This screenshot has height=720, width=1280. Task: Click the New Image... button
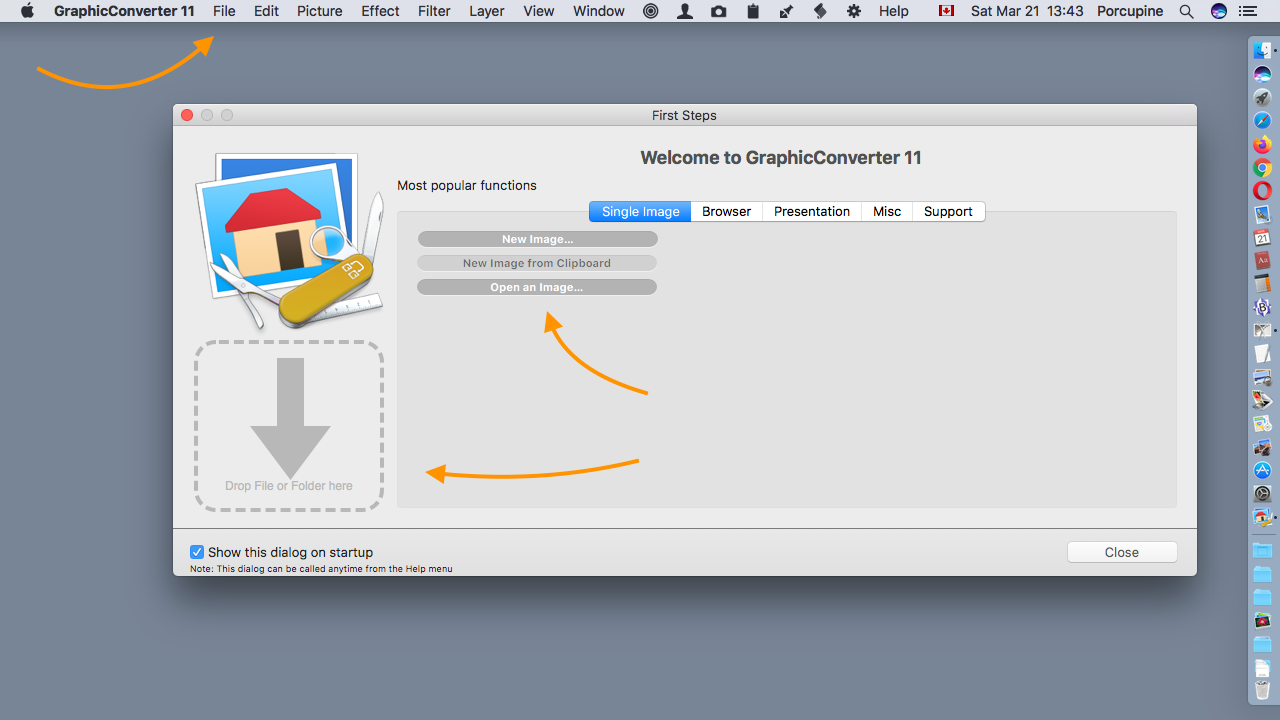coord(537,239)
